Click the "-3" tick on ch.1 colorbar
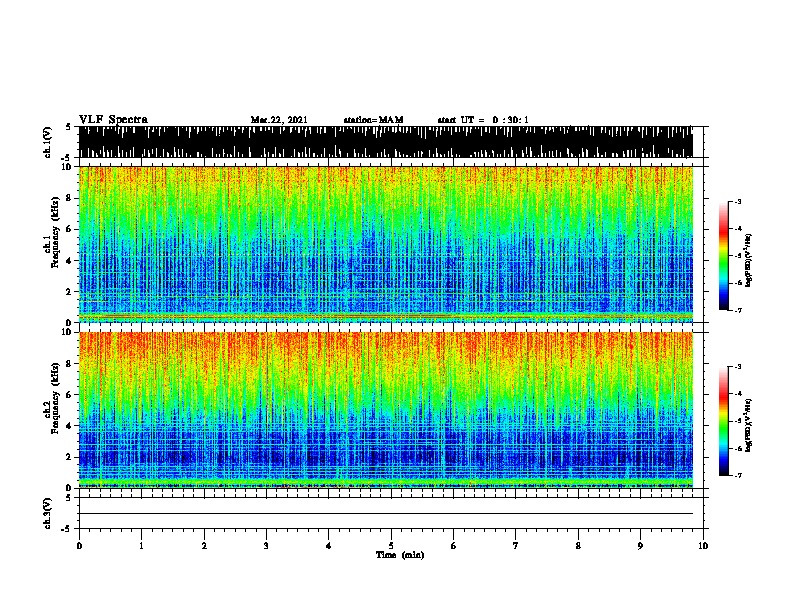Screen dimensions: 792x612 [737, 202]
